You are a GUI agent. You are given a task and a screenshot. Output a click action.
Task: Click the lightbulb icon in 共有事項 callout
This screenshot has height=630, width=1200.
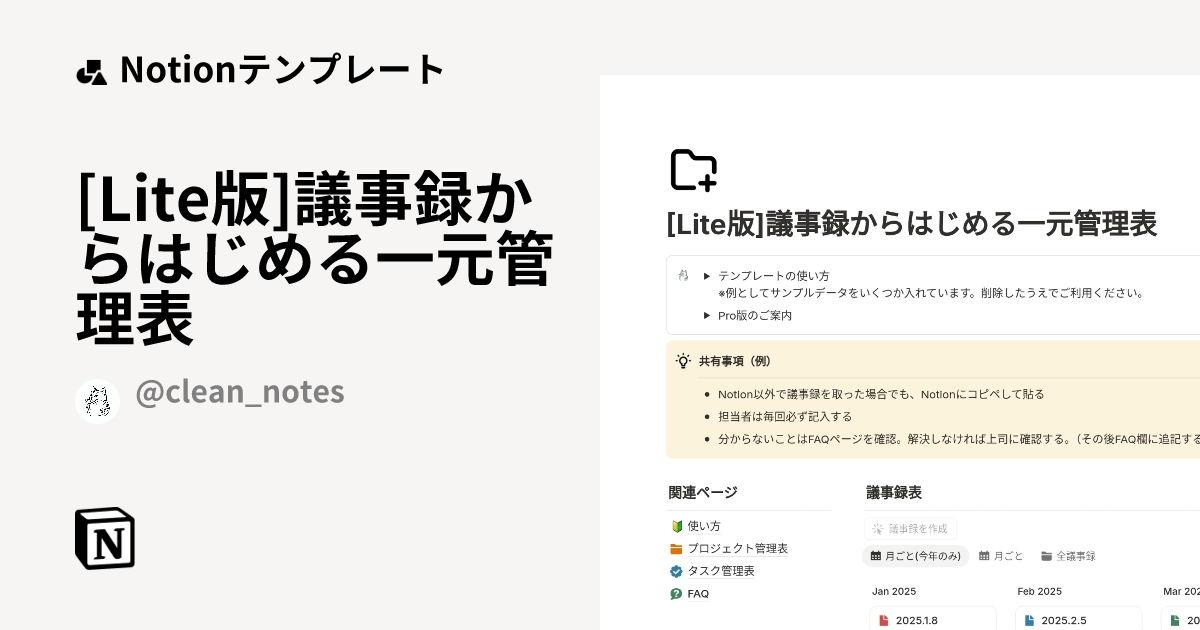(x=683, y=361)
